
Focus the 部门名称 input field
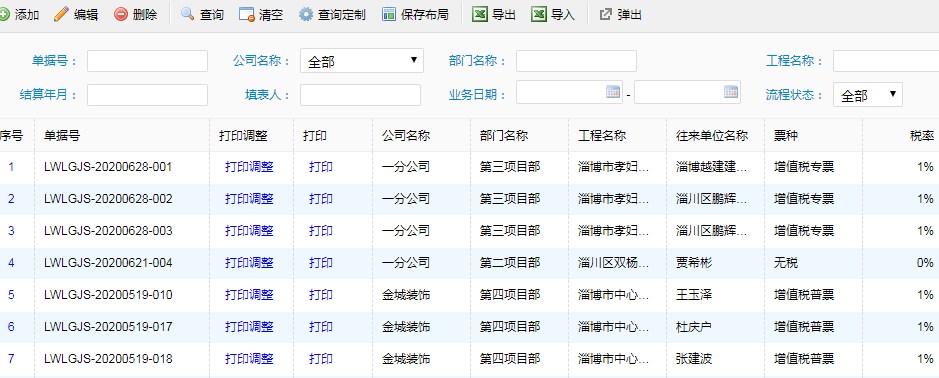tap(576, 61)
